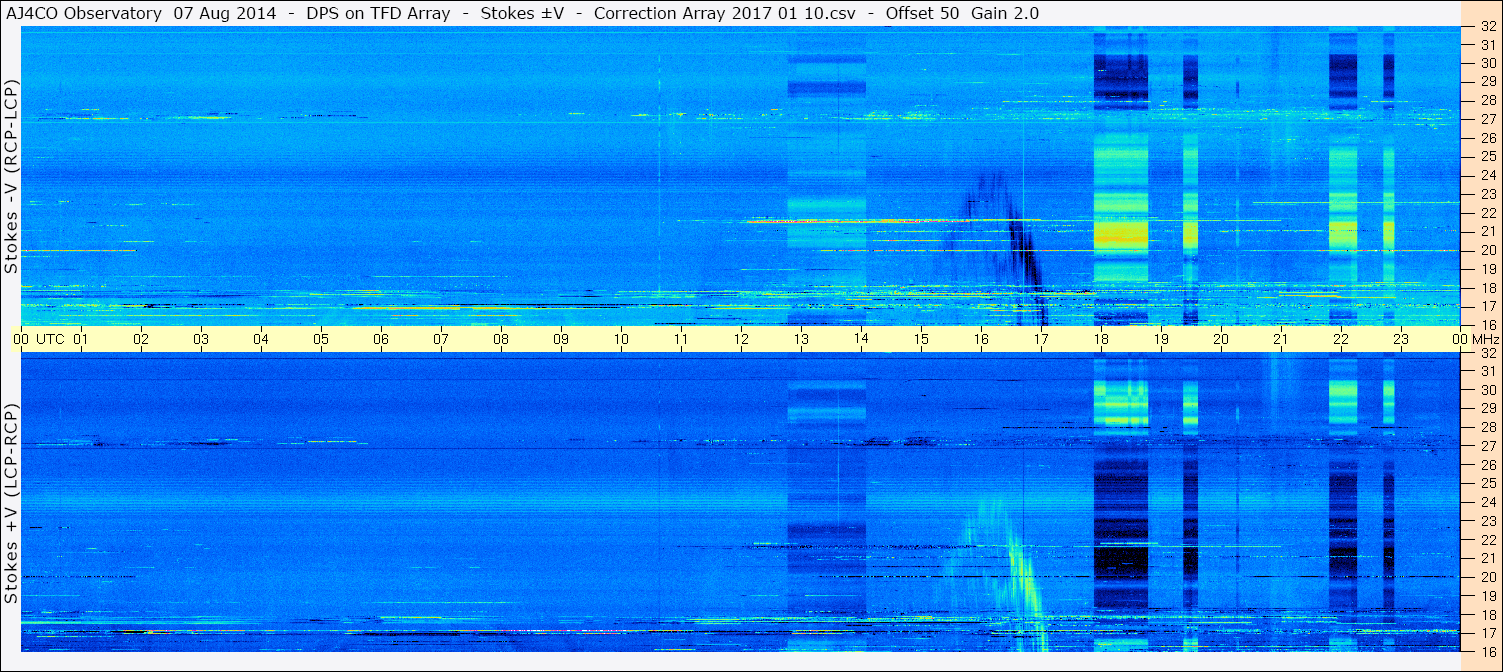The image size is (1503, 672).
Task: Click hour 22 on the UTC time axis
Action: click(x=1341, y=339)
